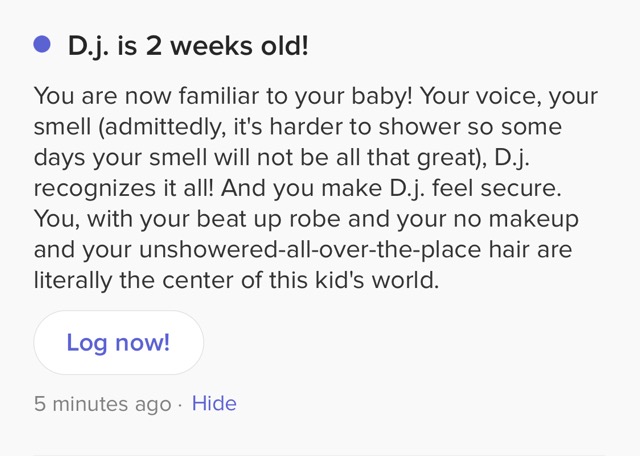Click the 'unshowered-all-over-the-place' hyphenated word
The height and width of the screenshot is (456, 640).
point(310,249)
